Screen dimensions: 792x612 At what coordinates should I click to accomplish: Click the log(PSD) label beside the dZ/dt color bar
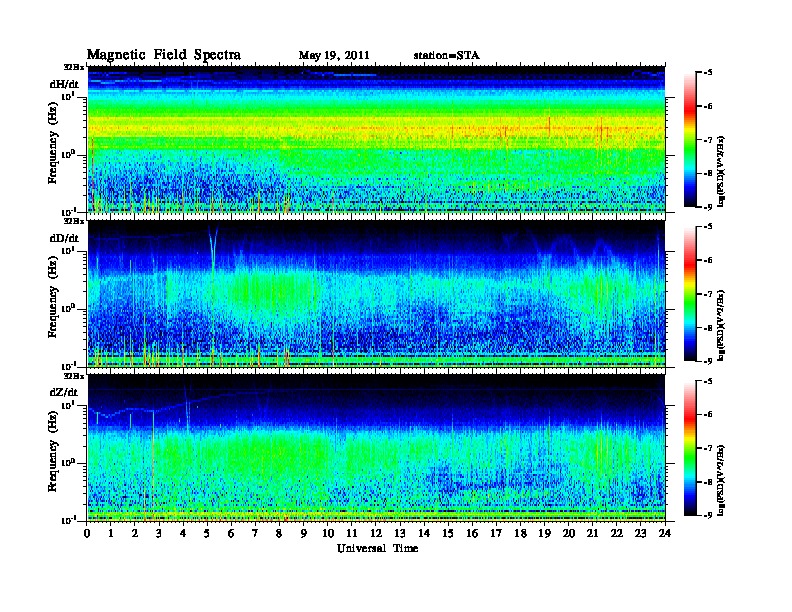[721, 479]
